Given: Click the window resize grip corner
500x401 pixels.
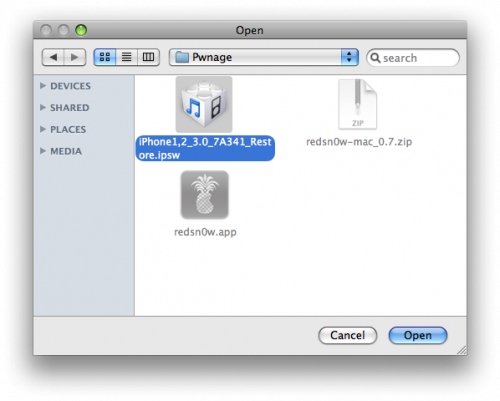Looking at the screenshot, I should click(x=462, y=350).
